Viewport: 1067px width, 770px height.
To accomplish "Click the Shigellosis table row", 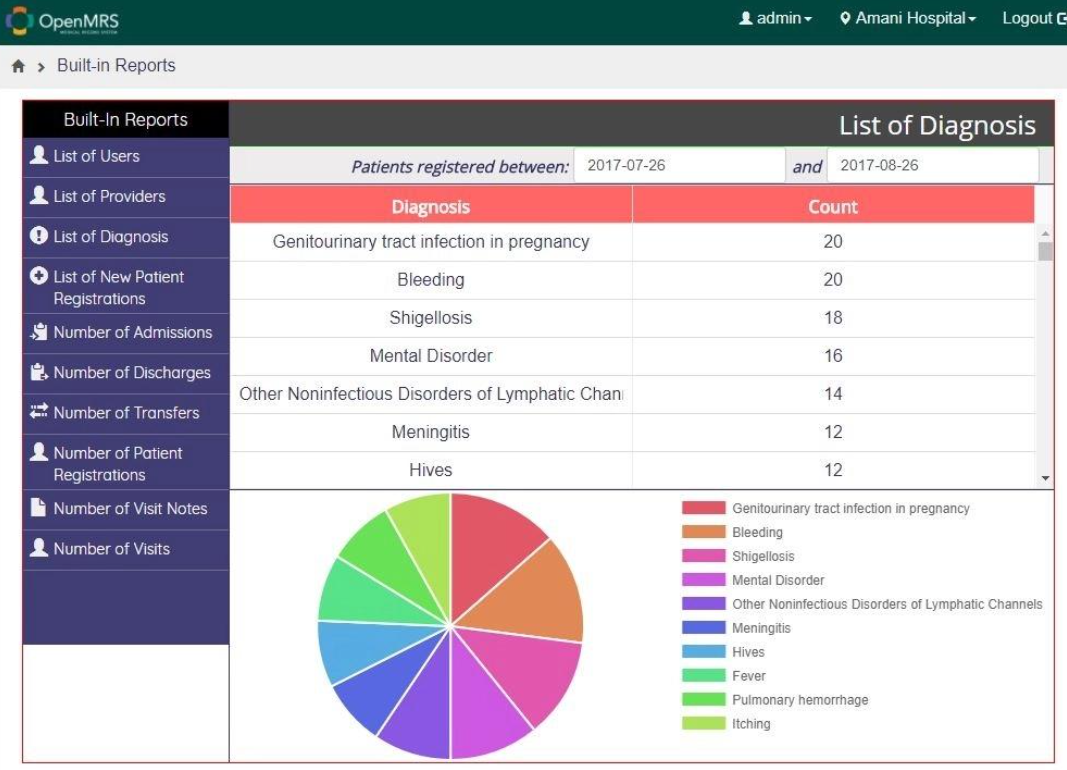I will coord(632,318).
